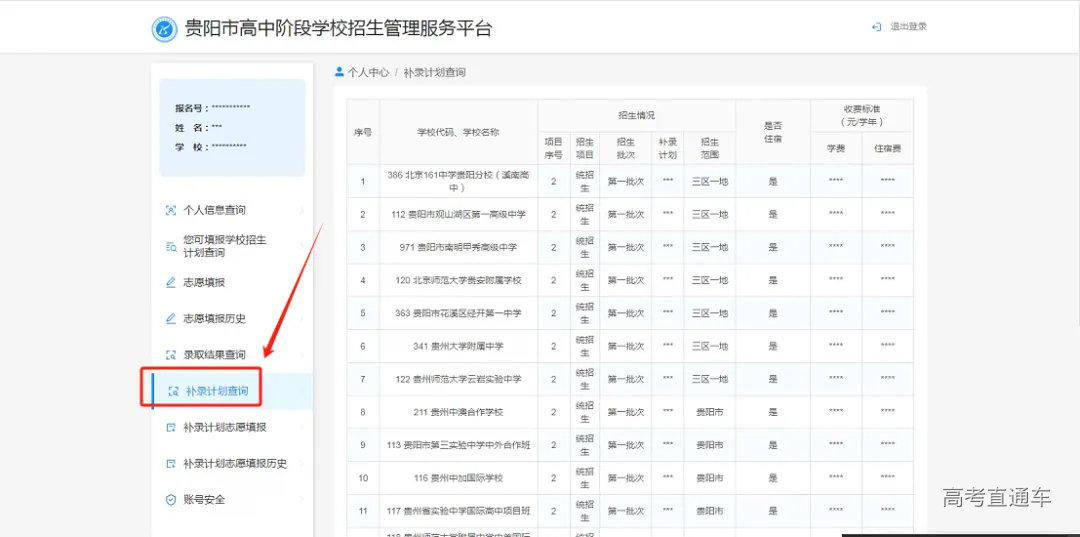Screen dimensions: 1080x537
Task: Open the 补录计划志愿填报历史 menu item
Action: (233, 463)
